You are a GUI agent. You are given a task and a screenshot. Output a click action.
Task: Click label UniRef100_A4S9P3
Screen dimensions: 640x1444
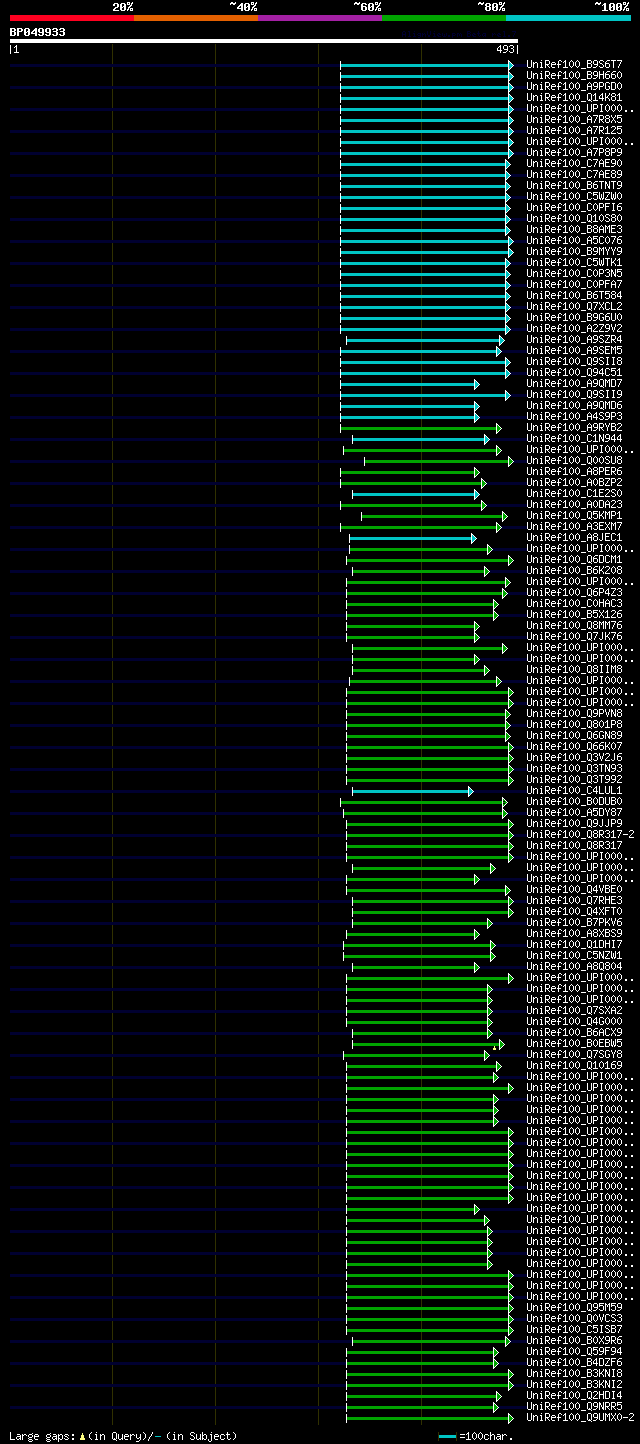(x=574, y=416)
